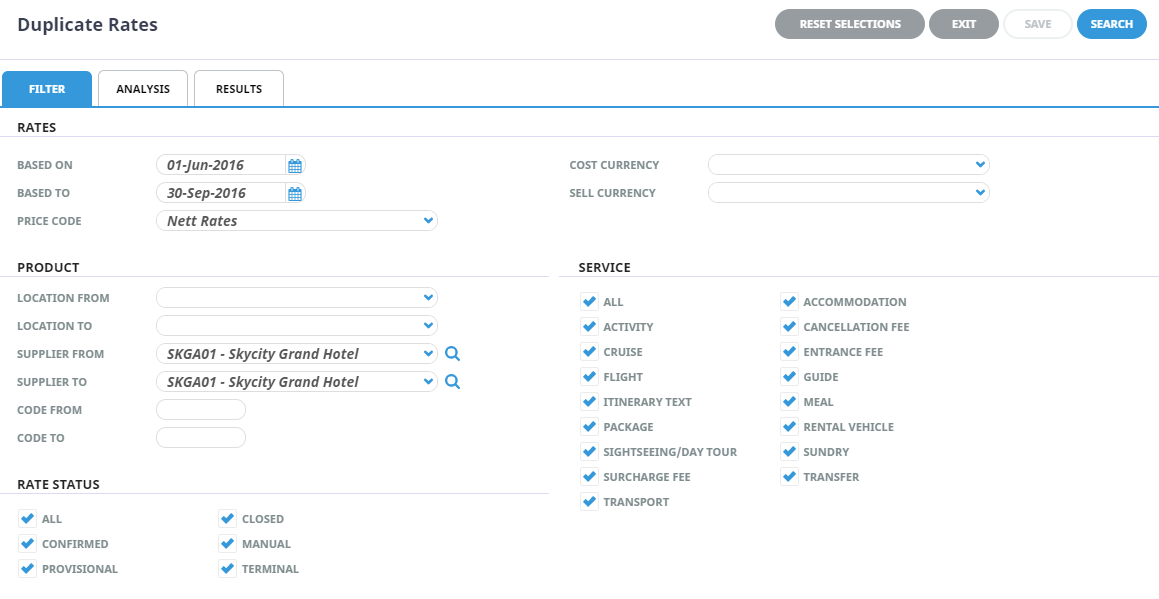Click the Reset Selections button
Viewport: 1159px width, 599px height.
point(850,24)
